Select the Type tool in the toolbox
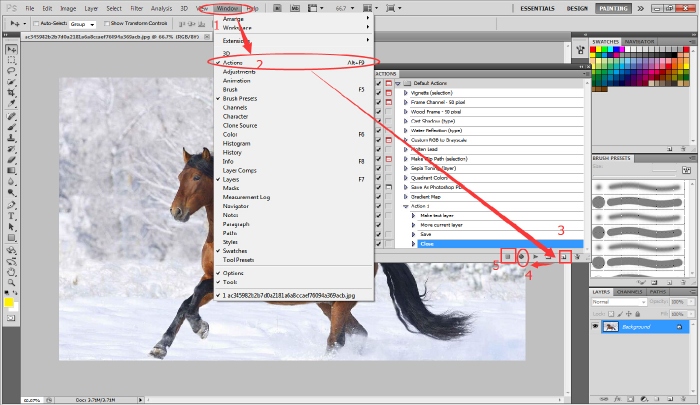Image resolution: width=700 pixels, height=405 pixels. click(12, 214)
